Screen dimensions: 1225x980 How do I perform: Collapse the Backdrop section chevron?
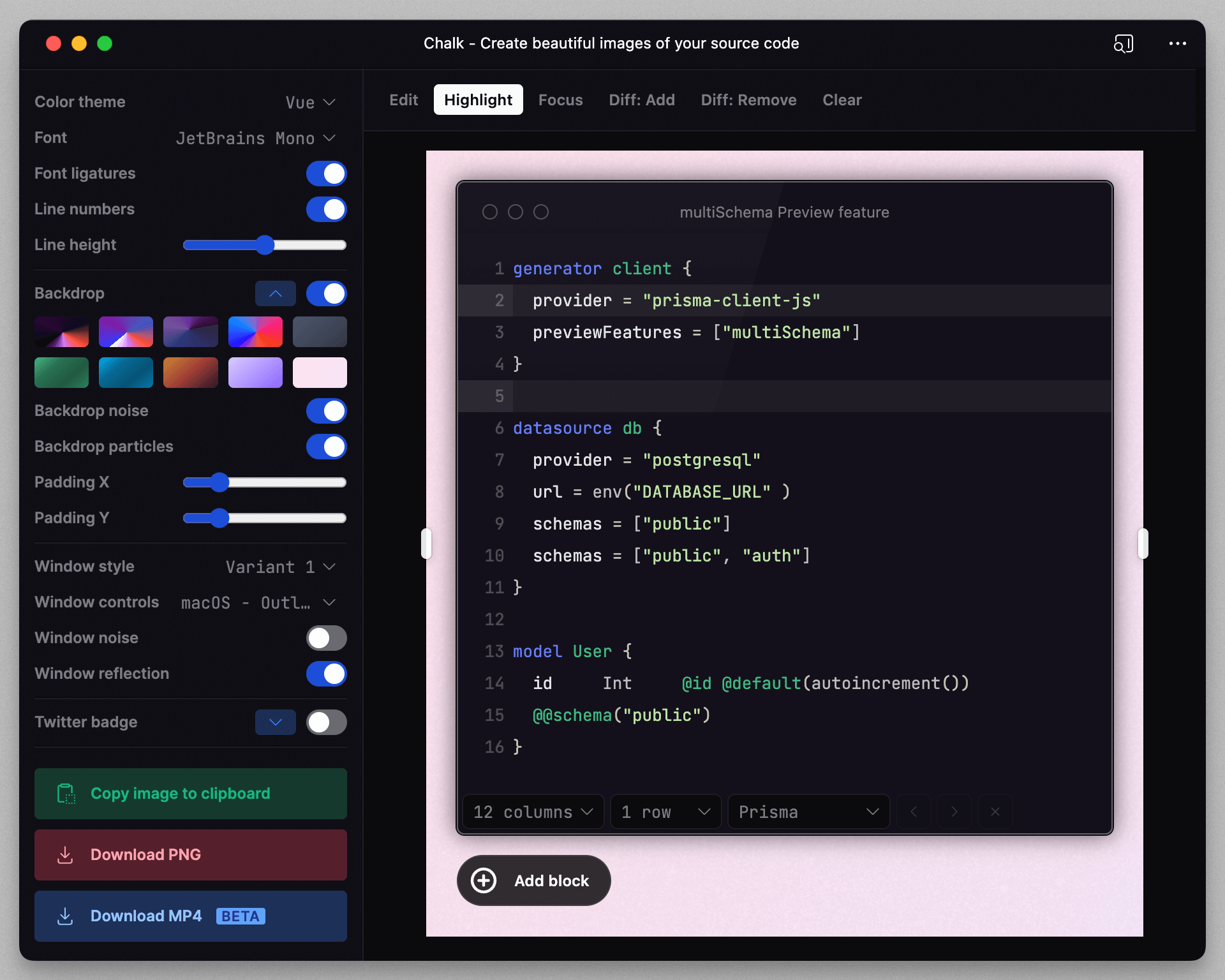pyautogui.click(x=275, y=293)
